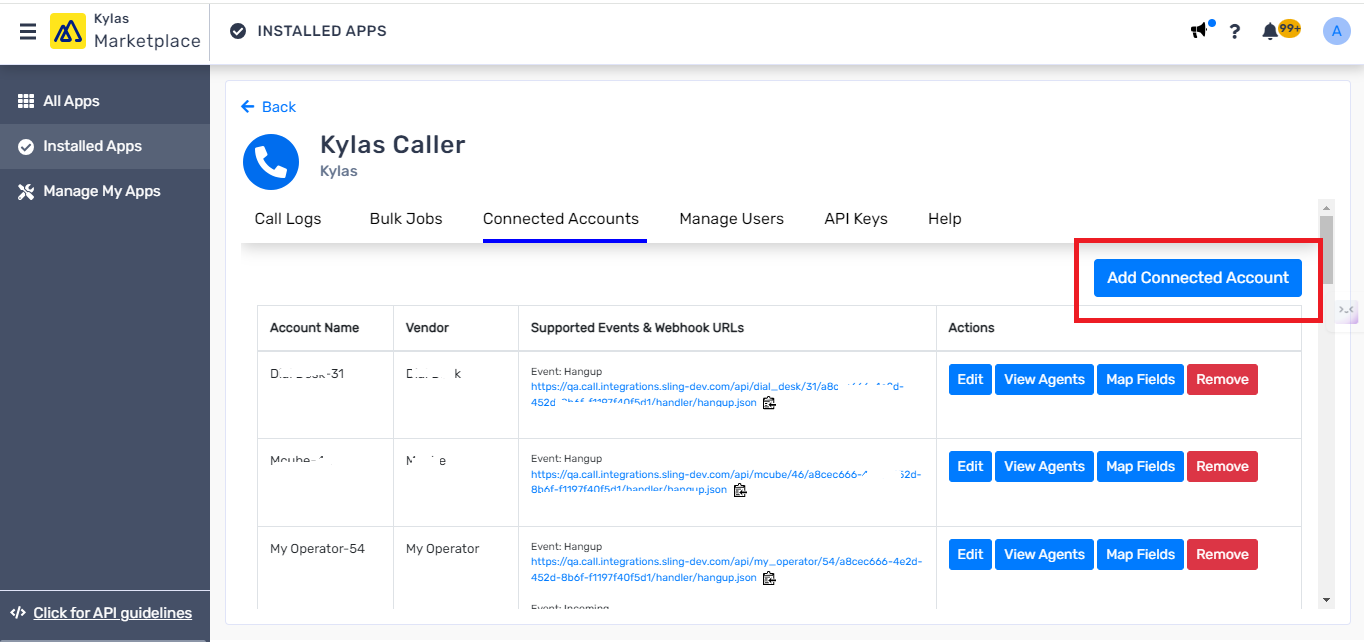Open Manage My Apps in sidebar

click(101, 191)
